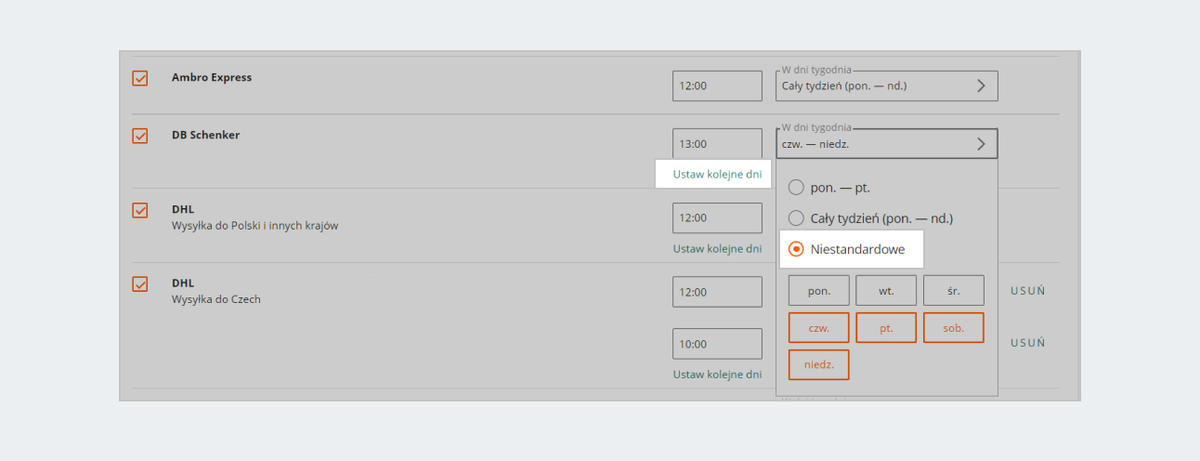Choose "Cały tydzień (pon. — nd.)" radio option

coord(797,218)
